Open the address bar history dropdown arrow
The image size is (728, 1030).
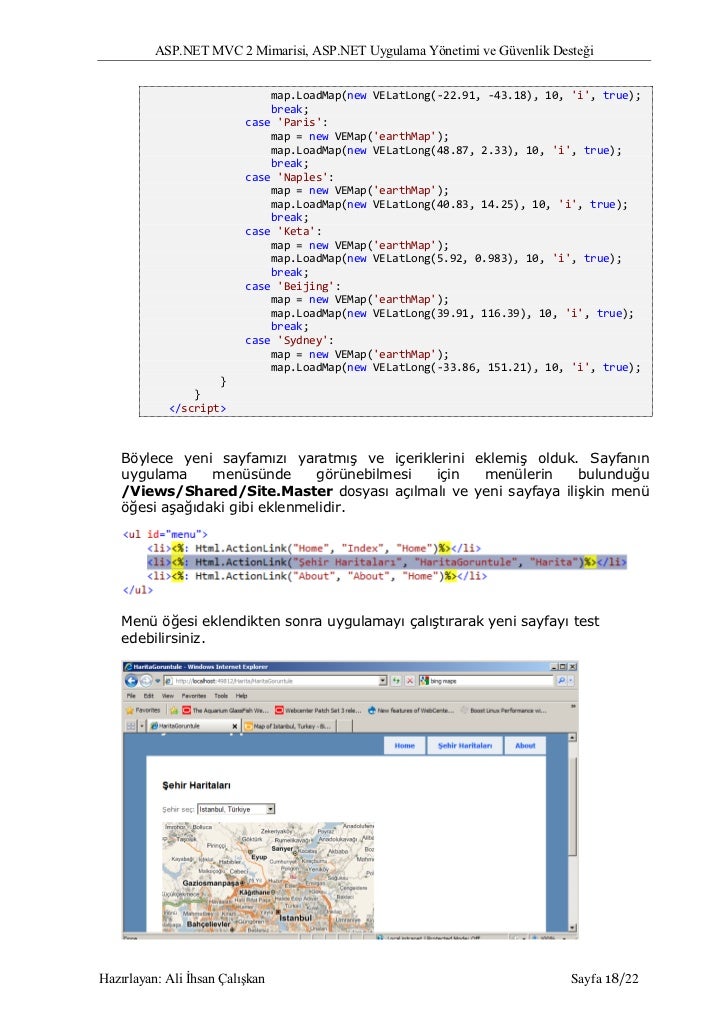tap(383, 681)
